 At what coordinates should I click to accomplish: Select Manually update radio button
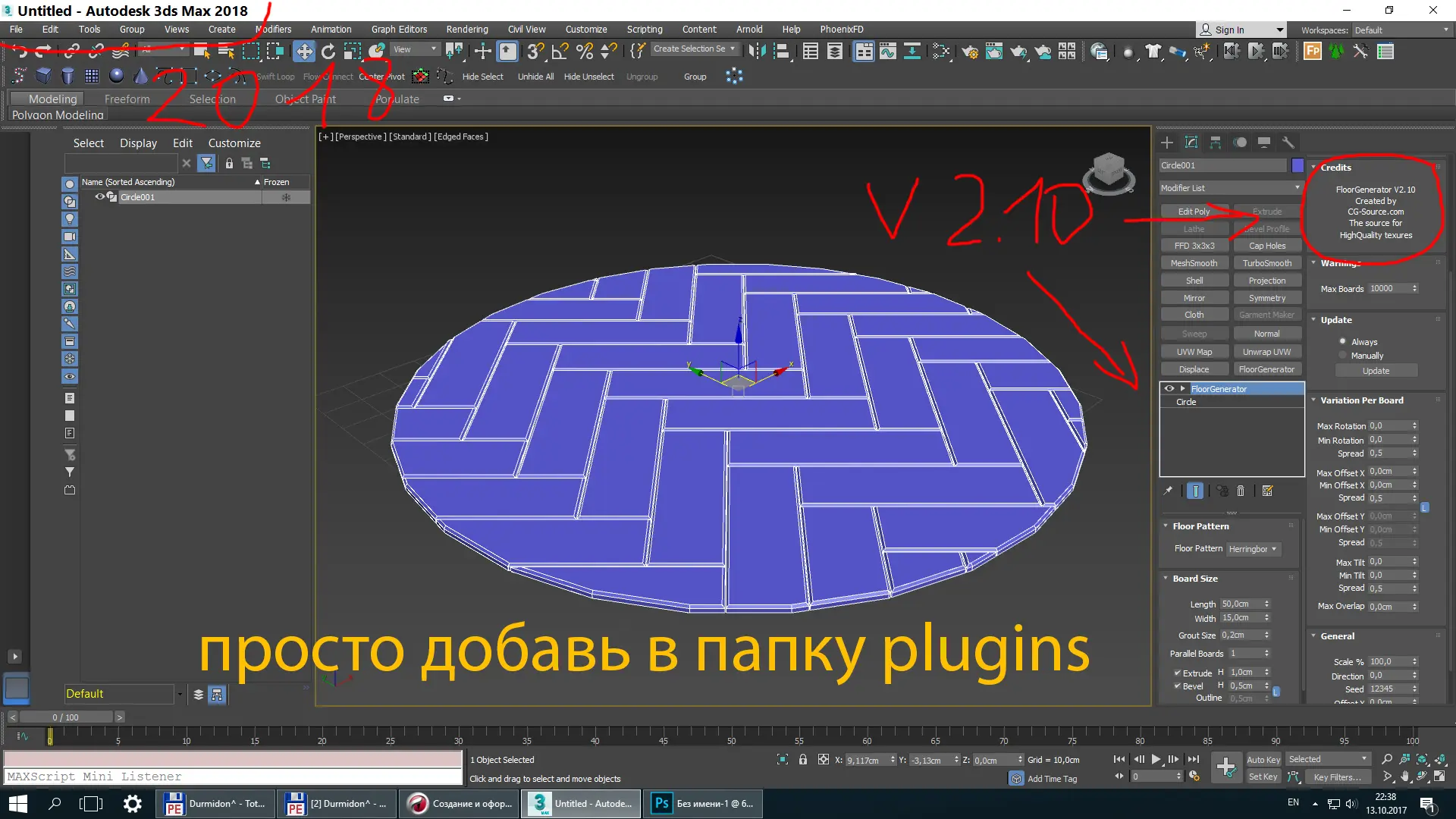[1342, 355]
